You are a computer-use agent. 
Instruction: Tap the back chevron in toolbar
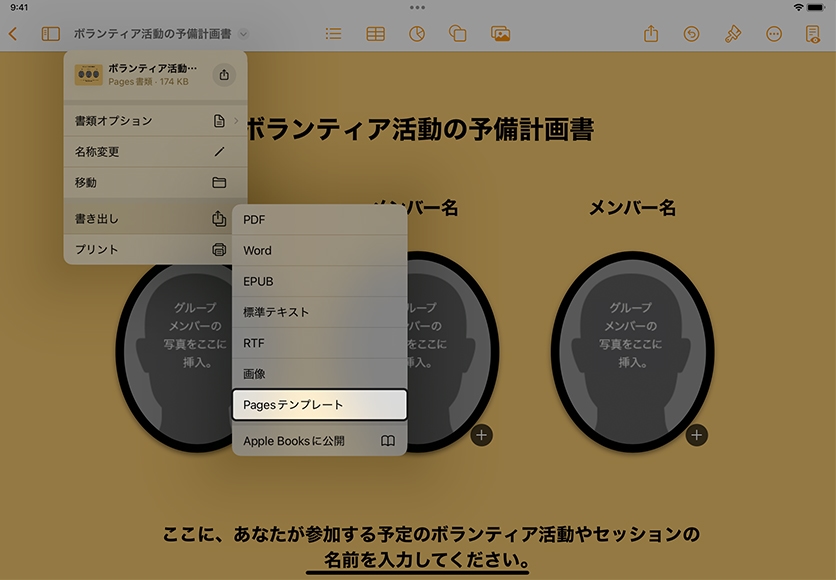13,34
